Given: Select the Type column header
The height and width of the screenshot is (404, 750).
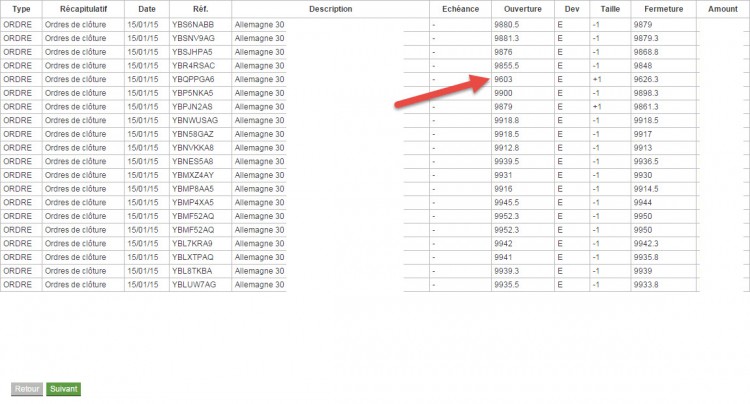Looking at the screenshot, I should click(21, 9).
